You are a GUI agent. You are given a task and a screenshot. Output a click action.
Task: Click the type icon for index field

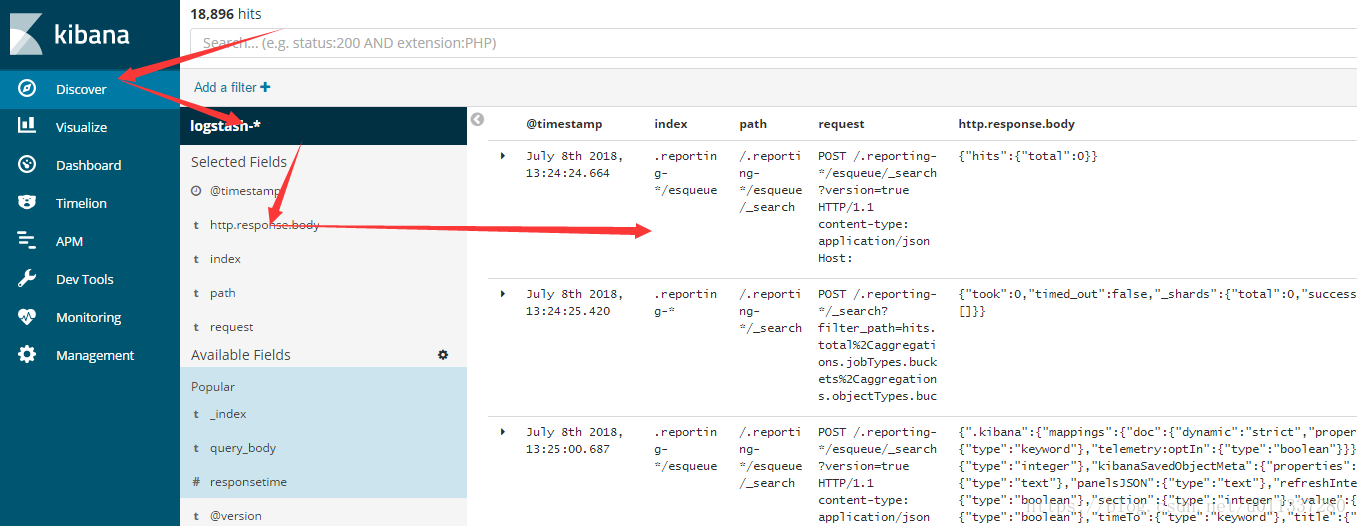[196, 259]
